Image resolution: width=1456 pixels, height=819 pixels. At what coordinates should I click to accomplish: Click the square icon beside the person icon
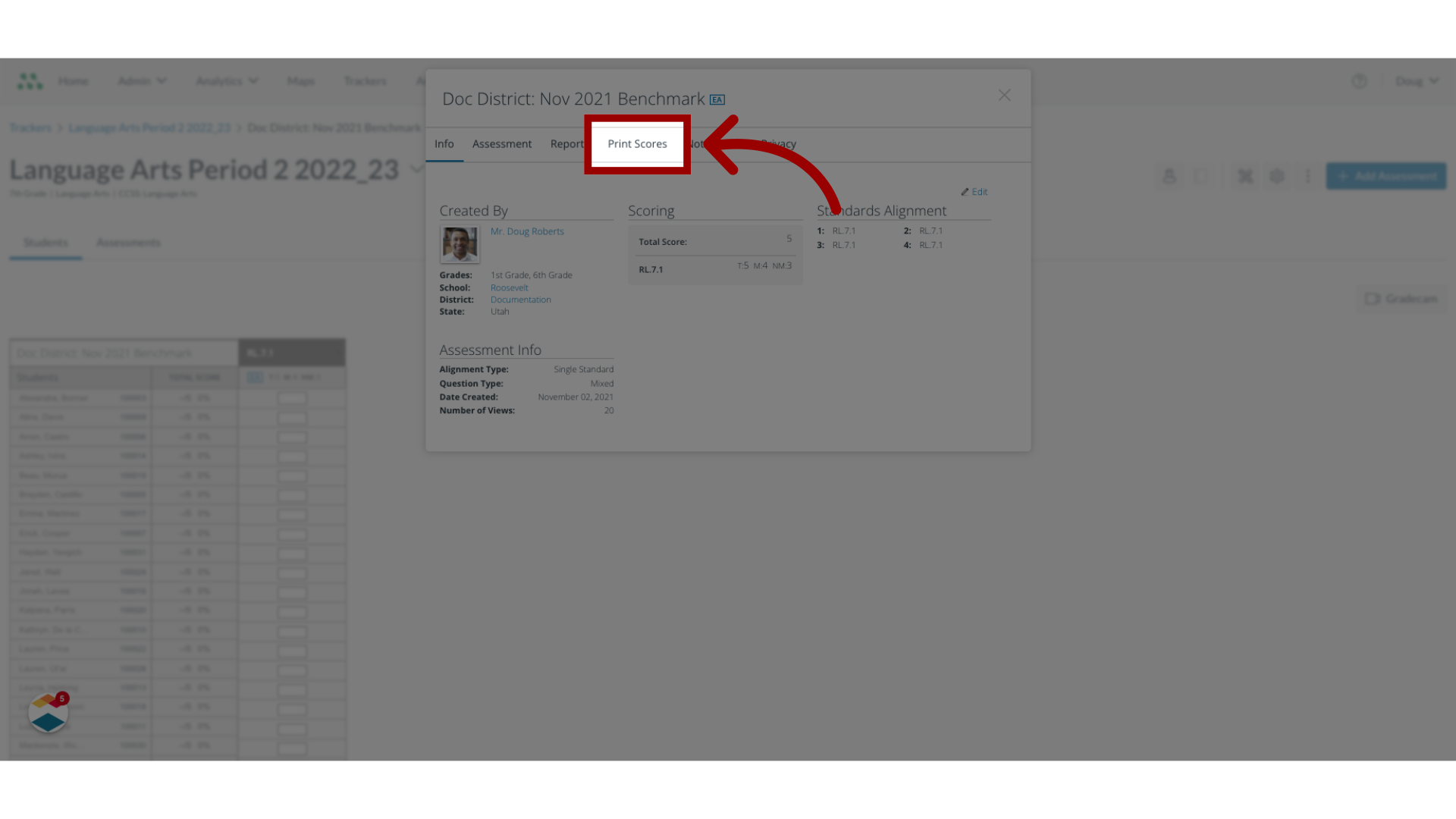[1201, 176]
